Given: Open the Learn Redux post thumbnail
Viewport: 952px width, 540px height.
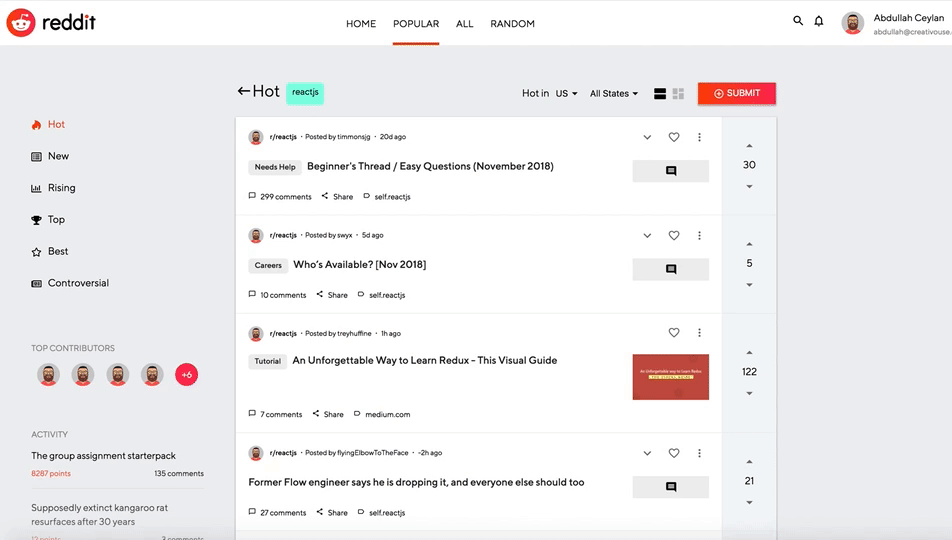Looking at the screenshot, I should 670,377.
